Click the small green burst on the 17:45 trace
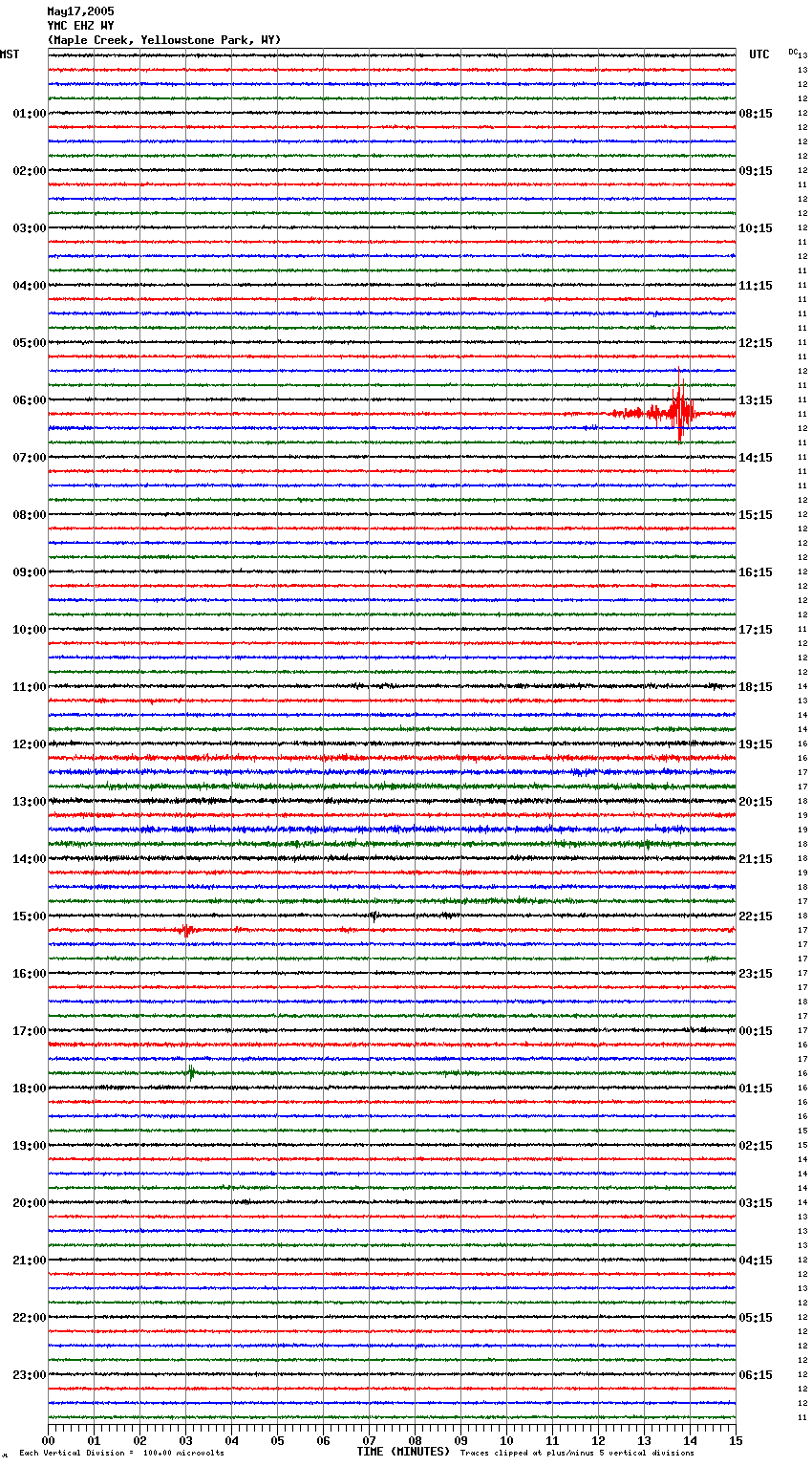 (x=191, y=1072)
